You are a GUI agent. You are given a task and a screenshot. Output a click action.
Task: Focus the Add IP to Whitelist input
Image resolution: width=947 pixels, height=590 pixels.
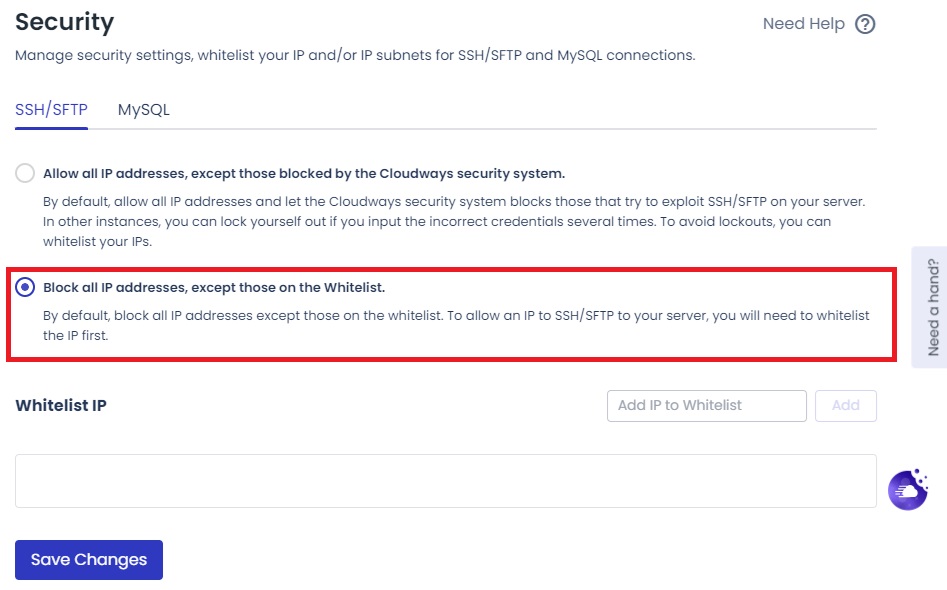706,406
